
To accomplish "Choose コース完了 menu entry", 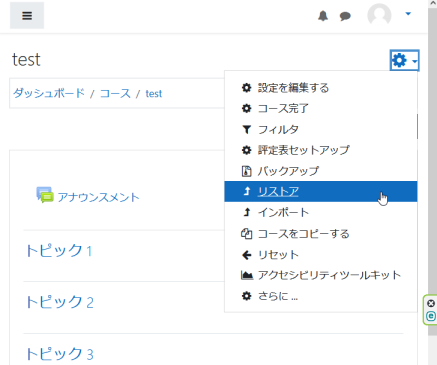I will pyautogui.click(x=321, y=108).
